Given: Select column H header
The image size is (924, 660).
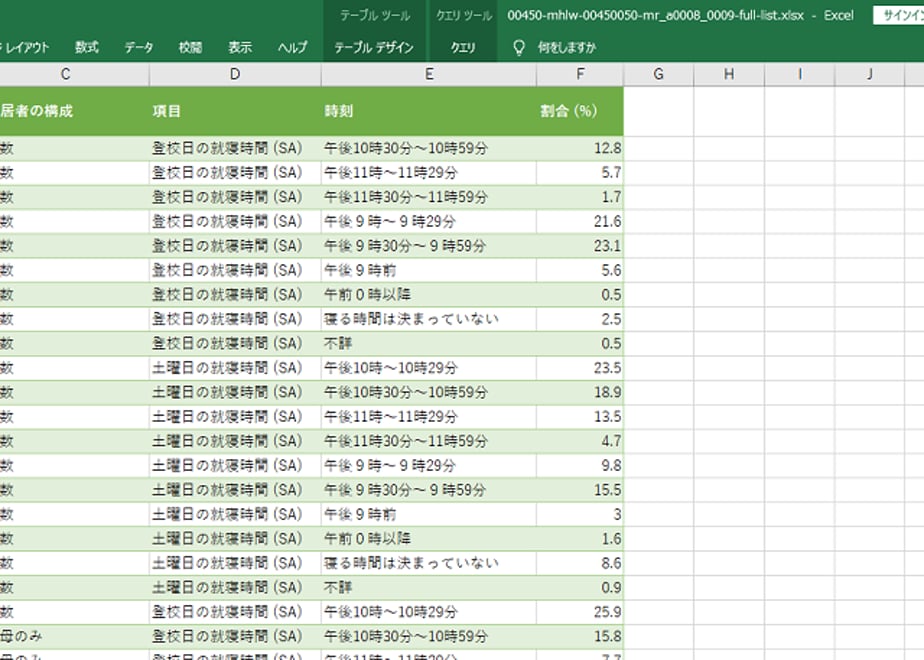Looking at the screenshot, I should tap(729, 74).
